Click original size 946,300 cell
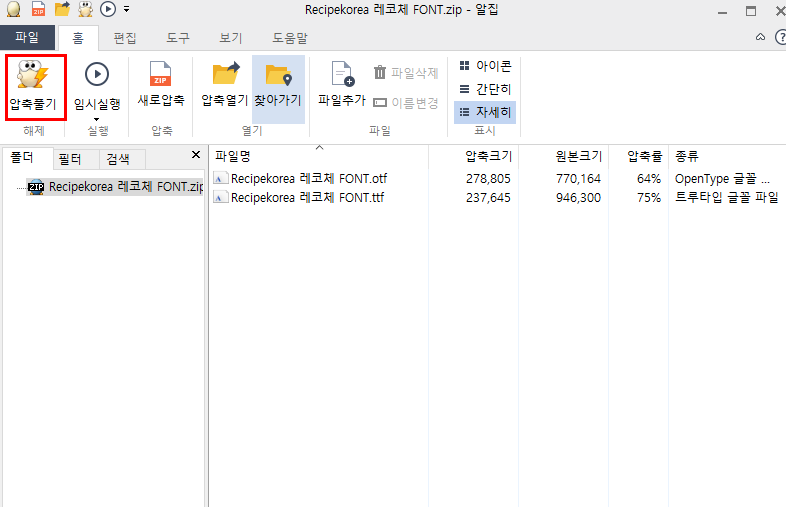The image size is (786, 507). pos(578,198)
